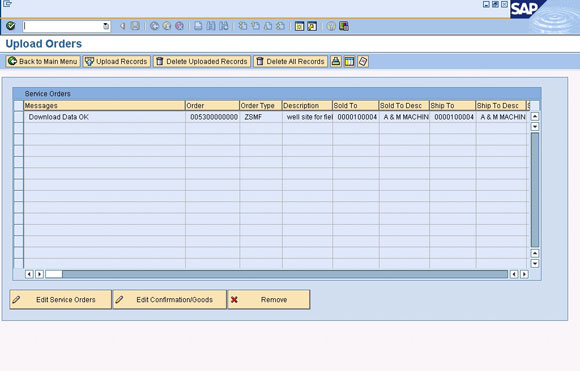The width and height of the screenshot is (580, 371).
Task: Click the A & M MACHIN cell under Ship To Desc
Action: tap(501, 117)
